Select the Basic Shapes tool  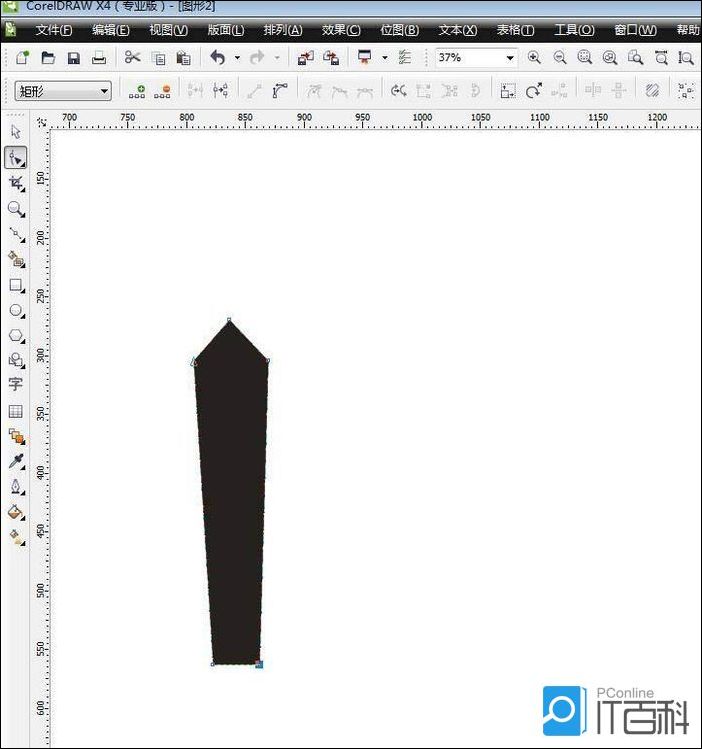[16, 360]
